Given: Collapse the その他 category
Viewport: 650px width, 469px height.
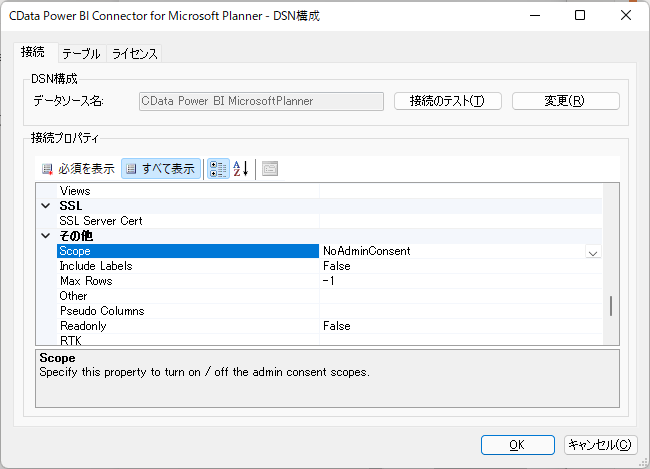Looking at the screenshot, I should coord(46,236).
